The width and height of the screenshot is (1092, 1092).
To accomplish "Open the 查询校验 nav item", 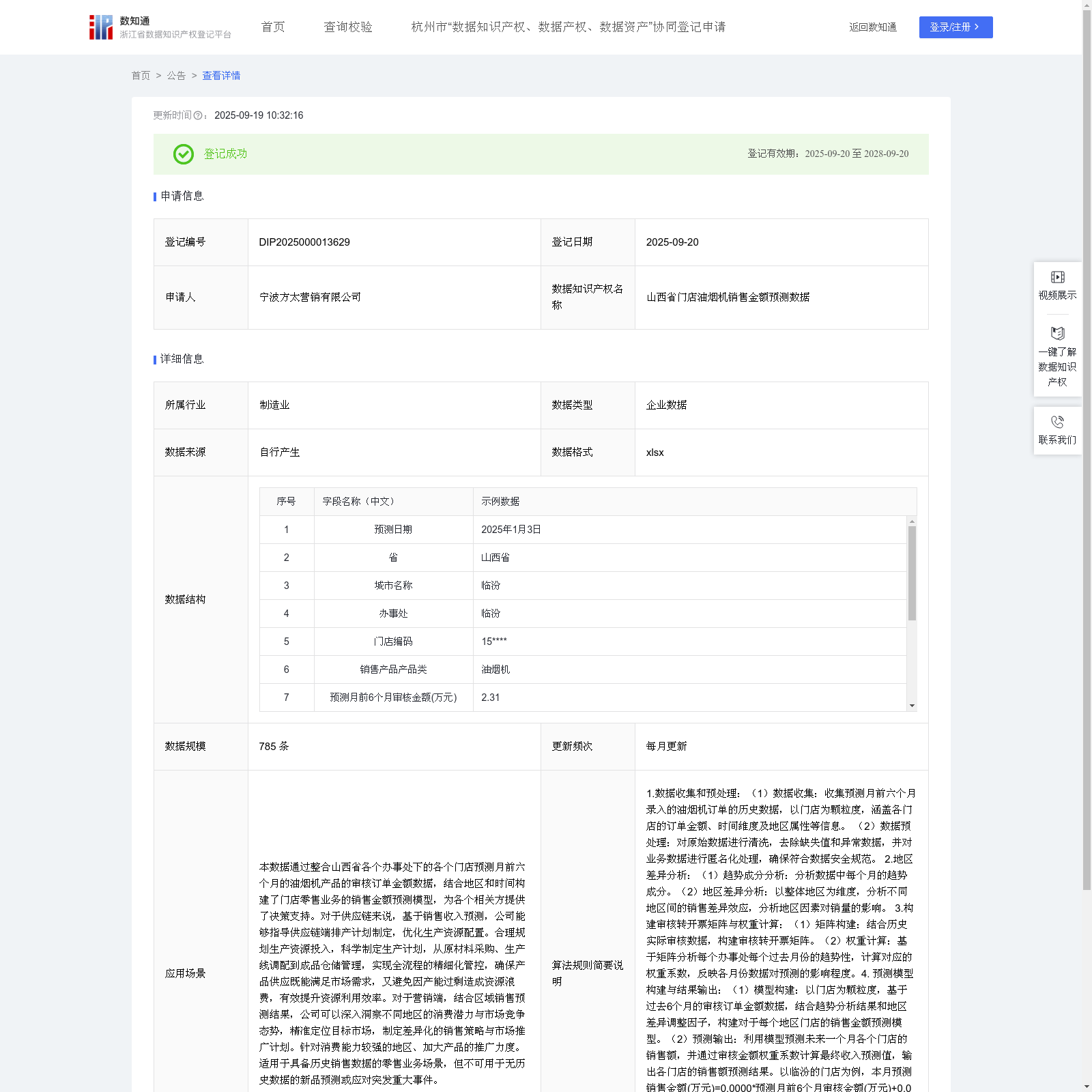I will [348, 27].
